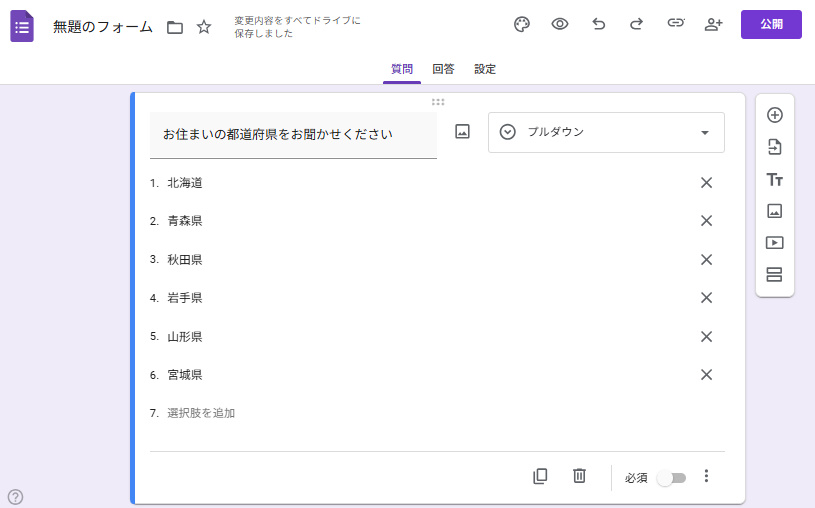Open the add collaborators icon

pyautogui.click(x=713, y=25)
